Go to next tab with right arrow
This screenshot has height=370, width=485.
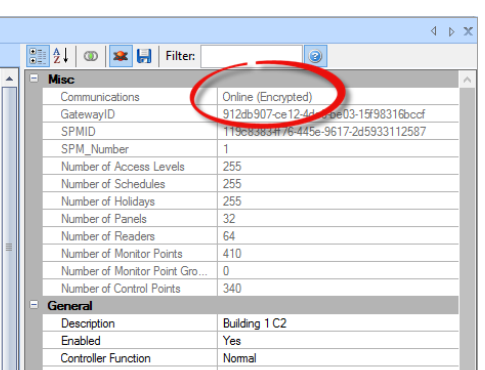pos(451,32)
